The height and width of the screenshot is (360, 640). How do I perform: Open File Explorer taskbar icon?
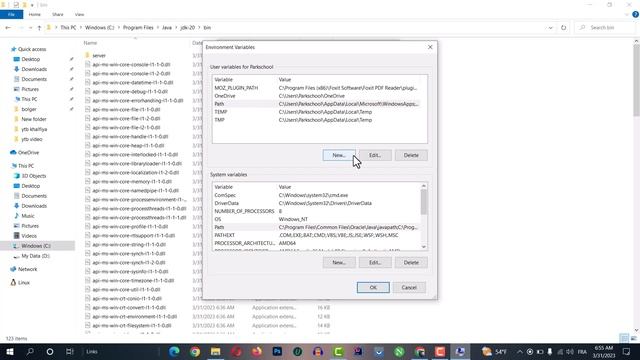pos(216,351)
